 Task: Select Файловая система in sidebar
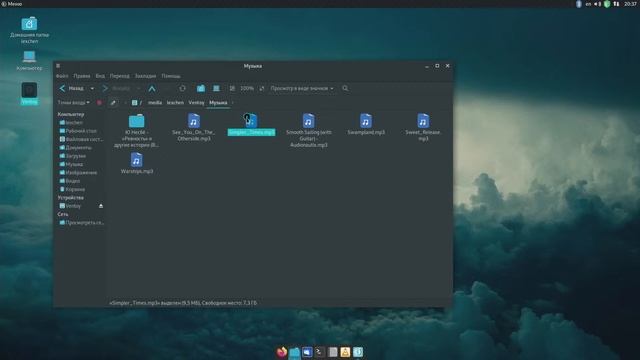[81, 139]
